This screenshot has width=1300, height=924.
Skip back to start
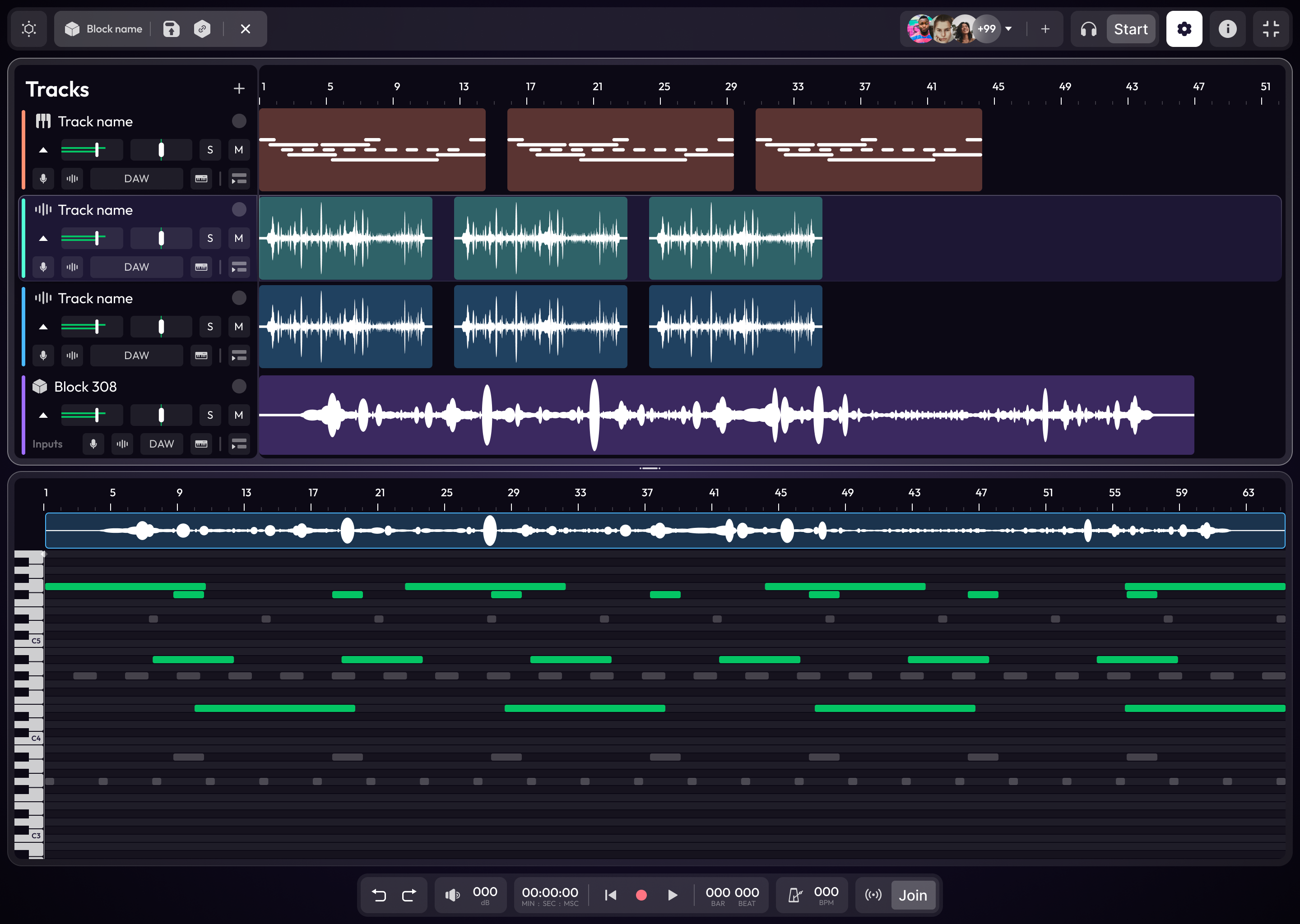(x=610, y=895)
